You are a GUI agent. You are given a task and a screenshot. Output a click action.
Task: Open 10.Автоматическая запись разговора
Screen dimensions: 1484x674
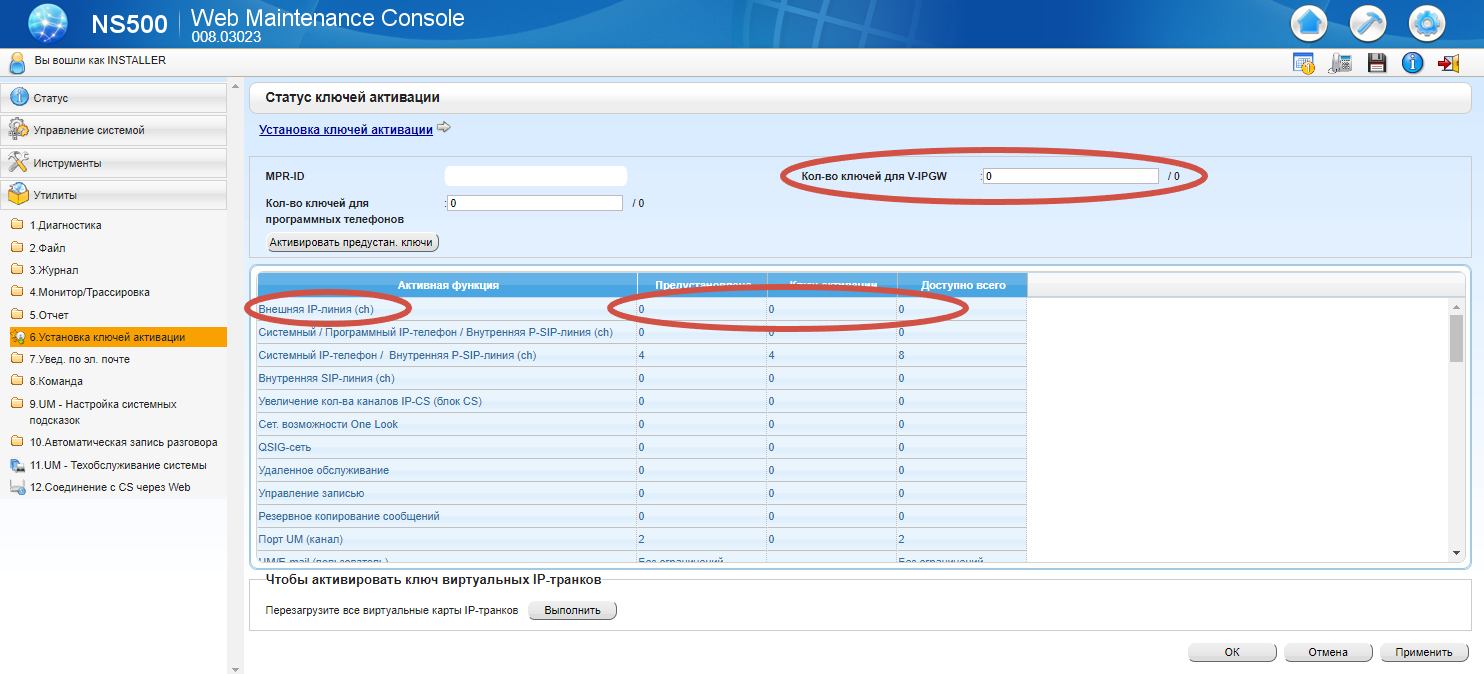[123, 442]
